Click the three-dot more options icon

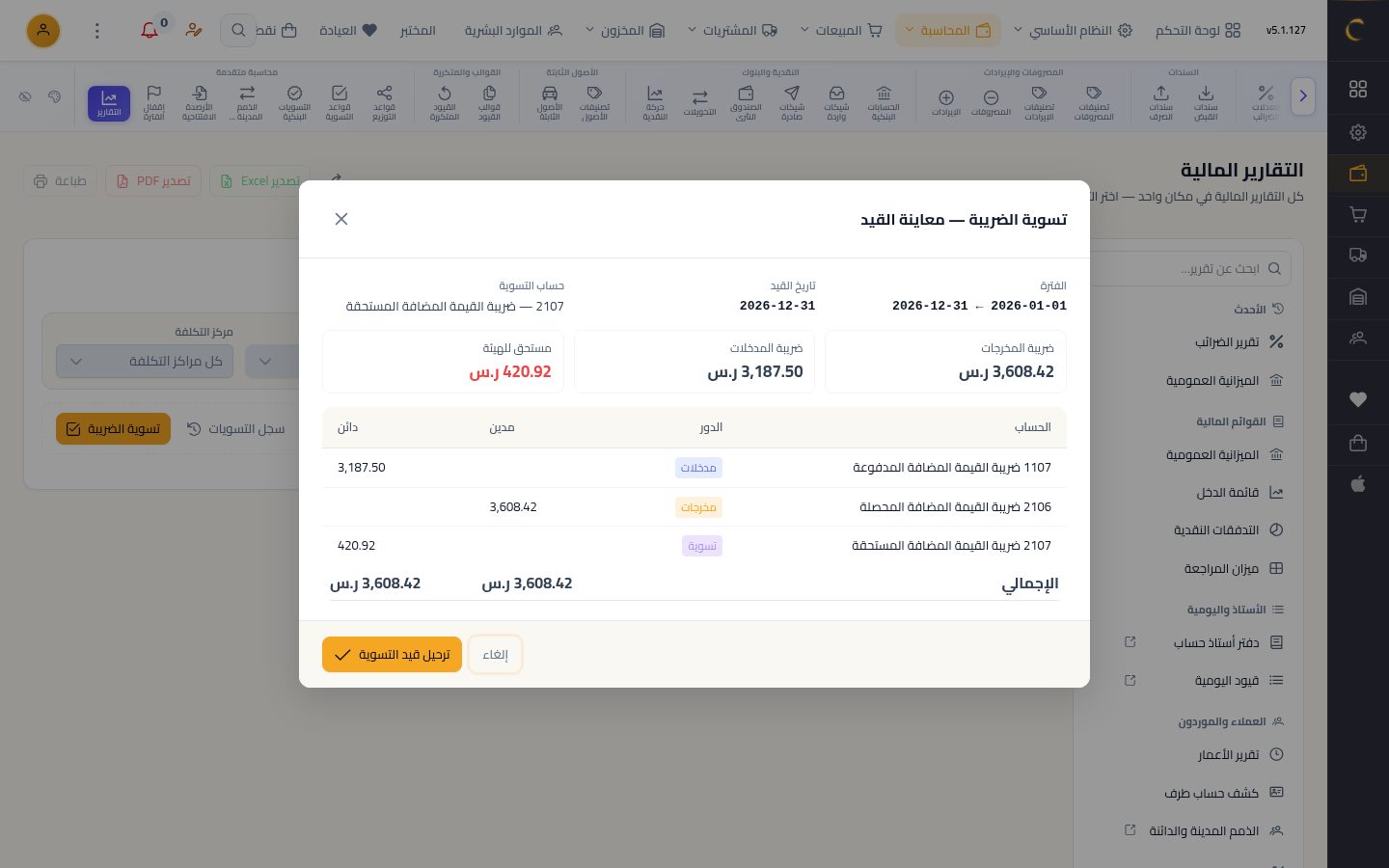96,31
